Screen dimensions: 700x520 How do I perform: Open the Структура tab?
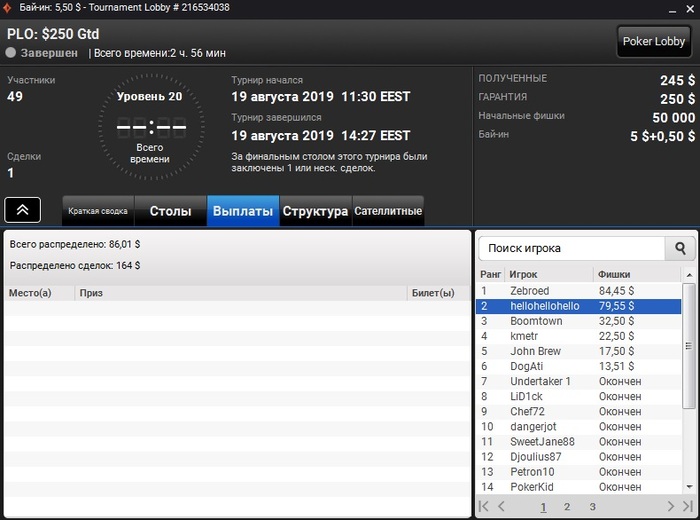pyautogui.click(x=315, y=211)
